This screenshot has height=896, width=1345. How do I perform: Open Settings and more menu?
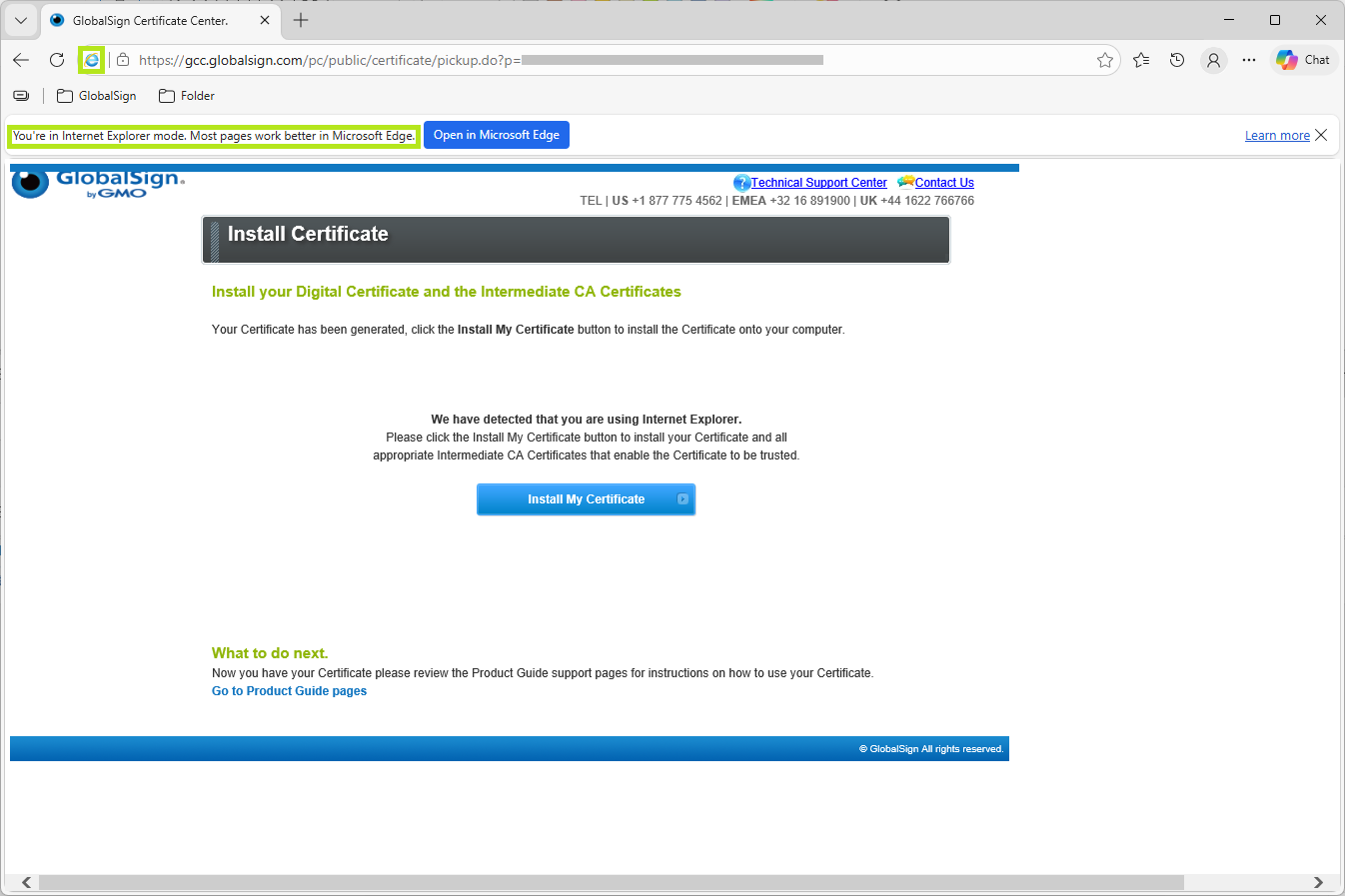click(1249, 60)
